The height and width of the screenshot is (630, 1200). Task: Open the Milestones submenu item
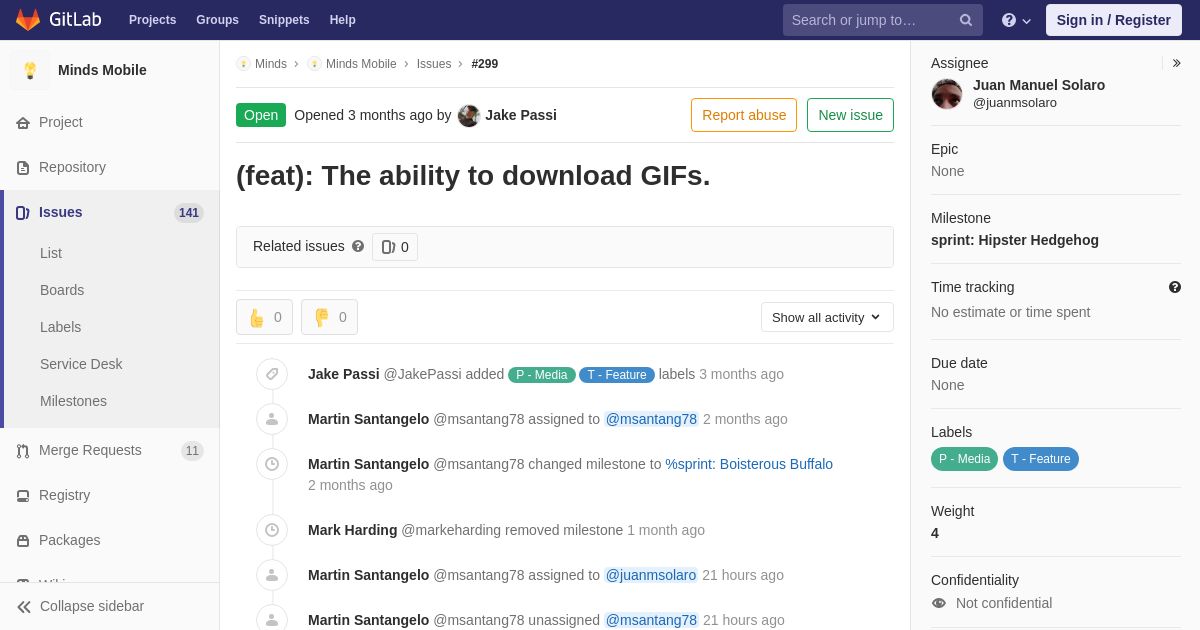coord(73,401)
